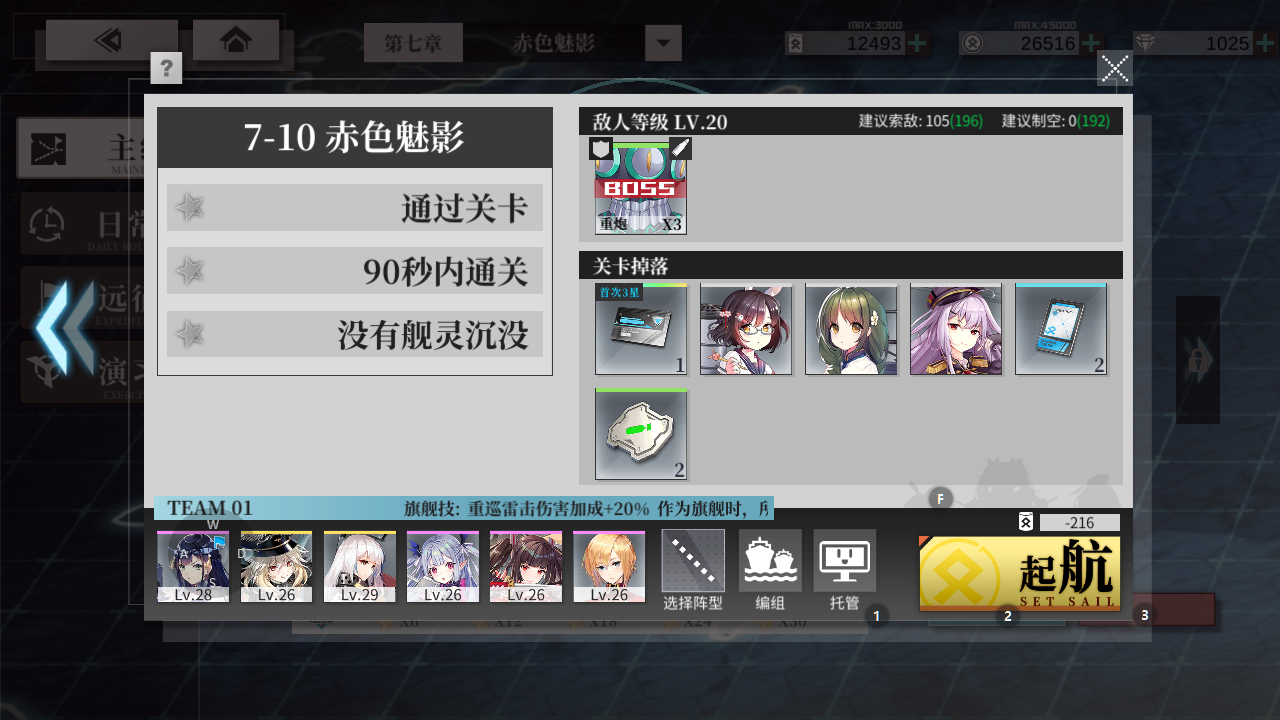The image size is (1280, 720).
Task: Expand the right-side arrow panel
Action: [x=1197, y=359]
